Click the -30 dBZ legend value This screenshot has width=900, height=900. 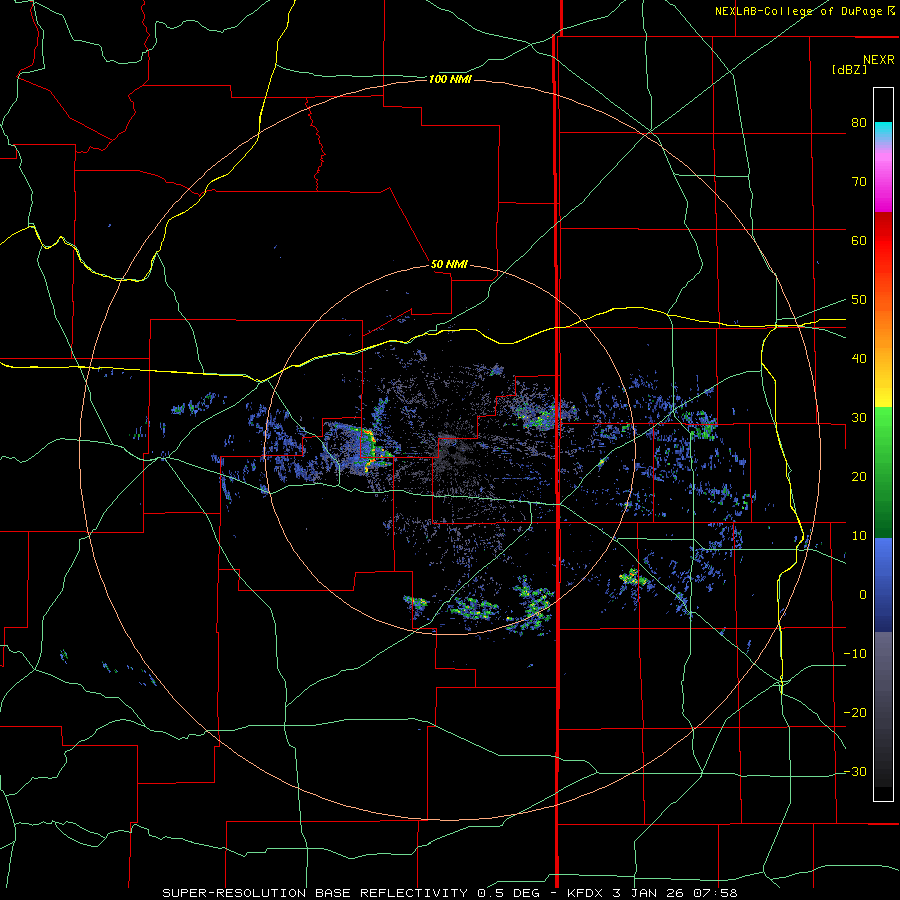[855, 772]
